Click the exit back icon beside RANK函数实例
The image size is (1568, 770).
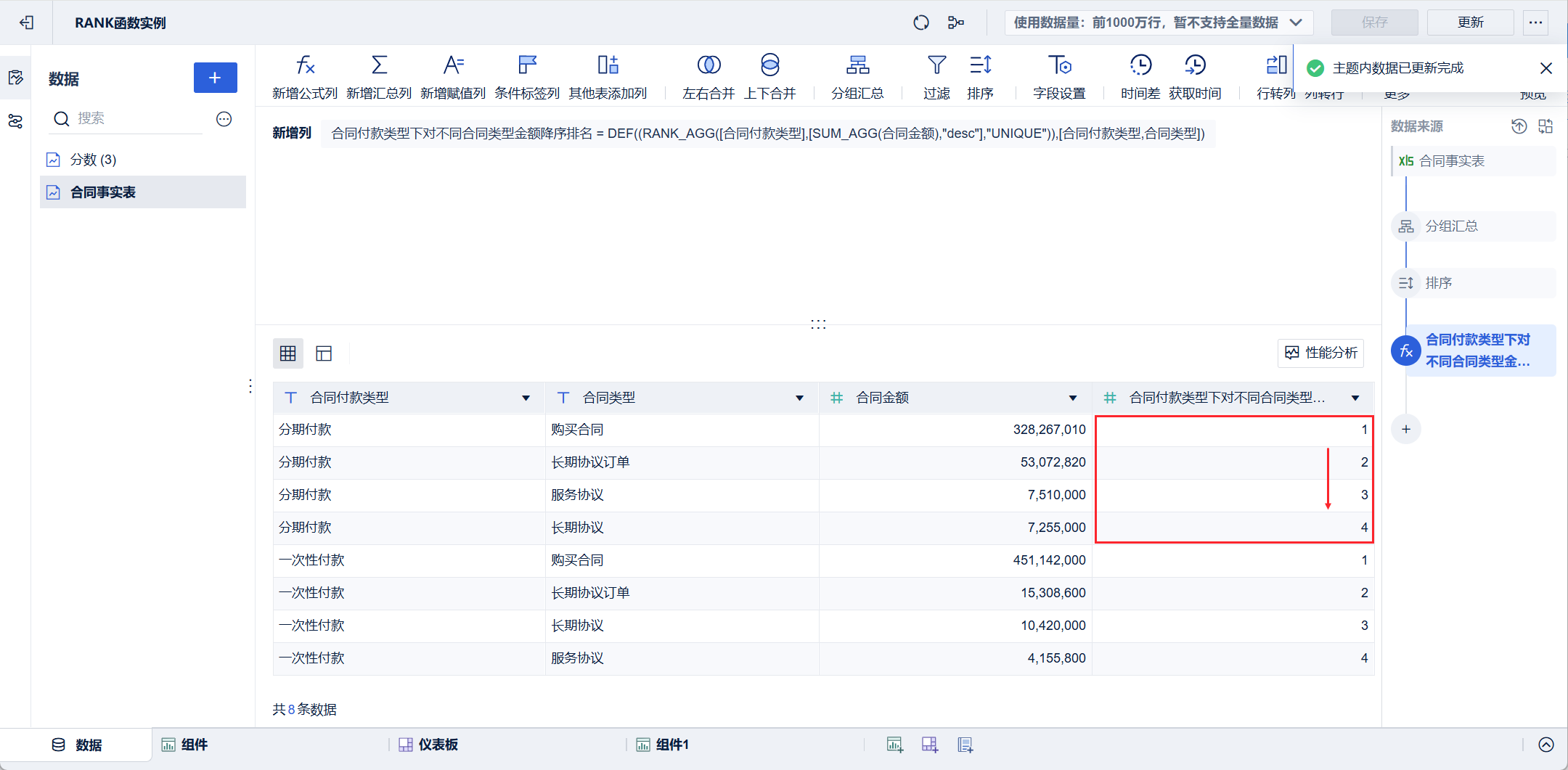point(26,22)
